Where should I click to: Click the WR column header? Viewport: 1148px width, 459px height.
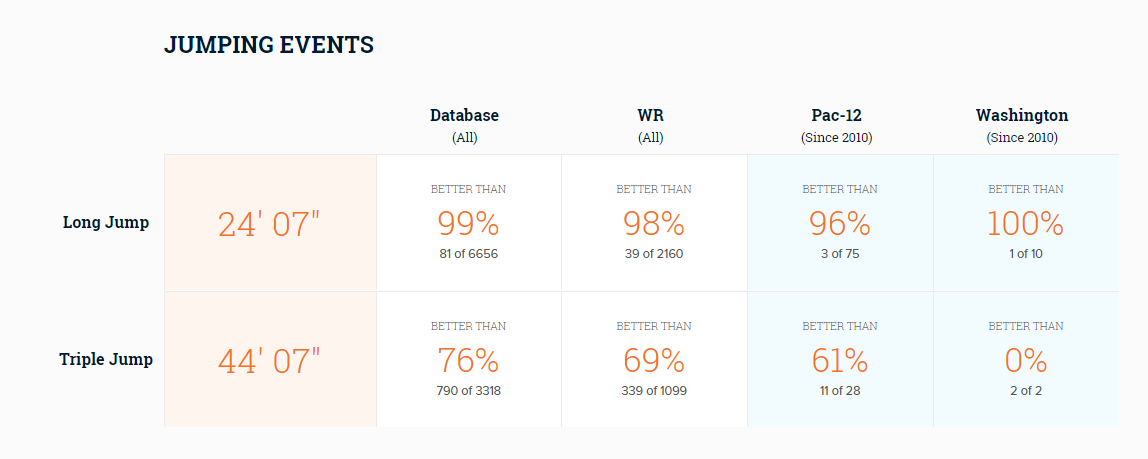click(x=650, y=125)
